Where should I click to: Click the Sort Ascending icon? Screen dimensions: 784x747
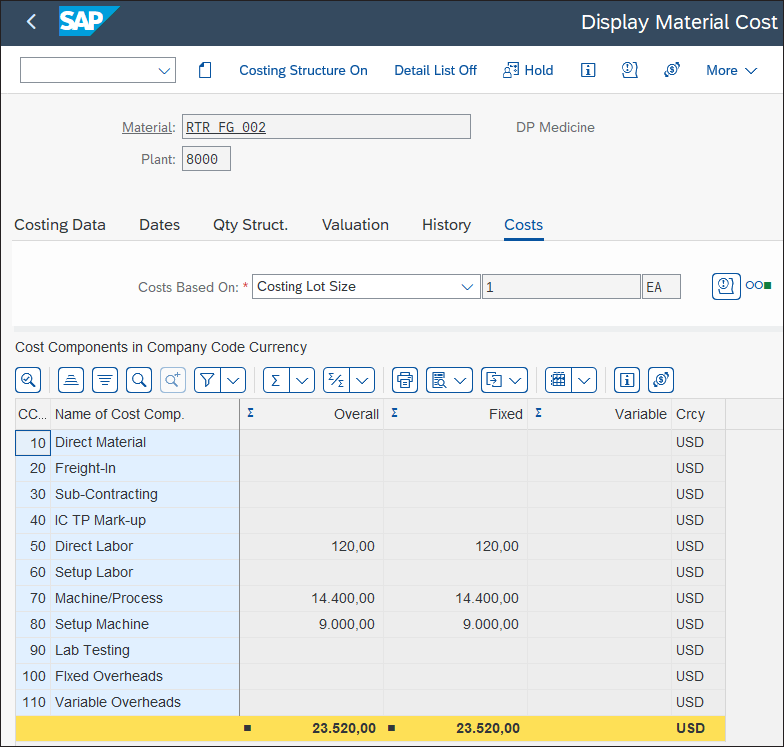pyautogui.click(x=71, y=380)
